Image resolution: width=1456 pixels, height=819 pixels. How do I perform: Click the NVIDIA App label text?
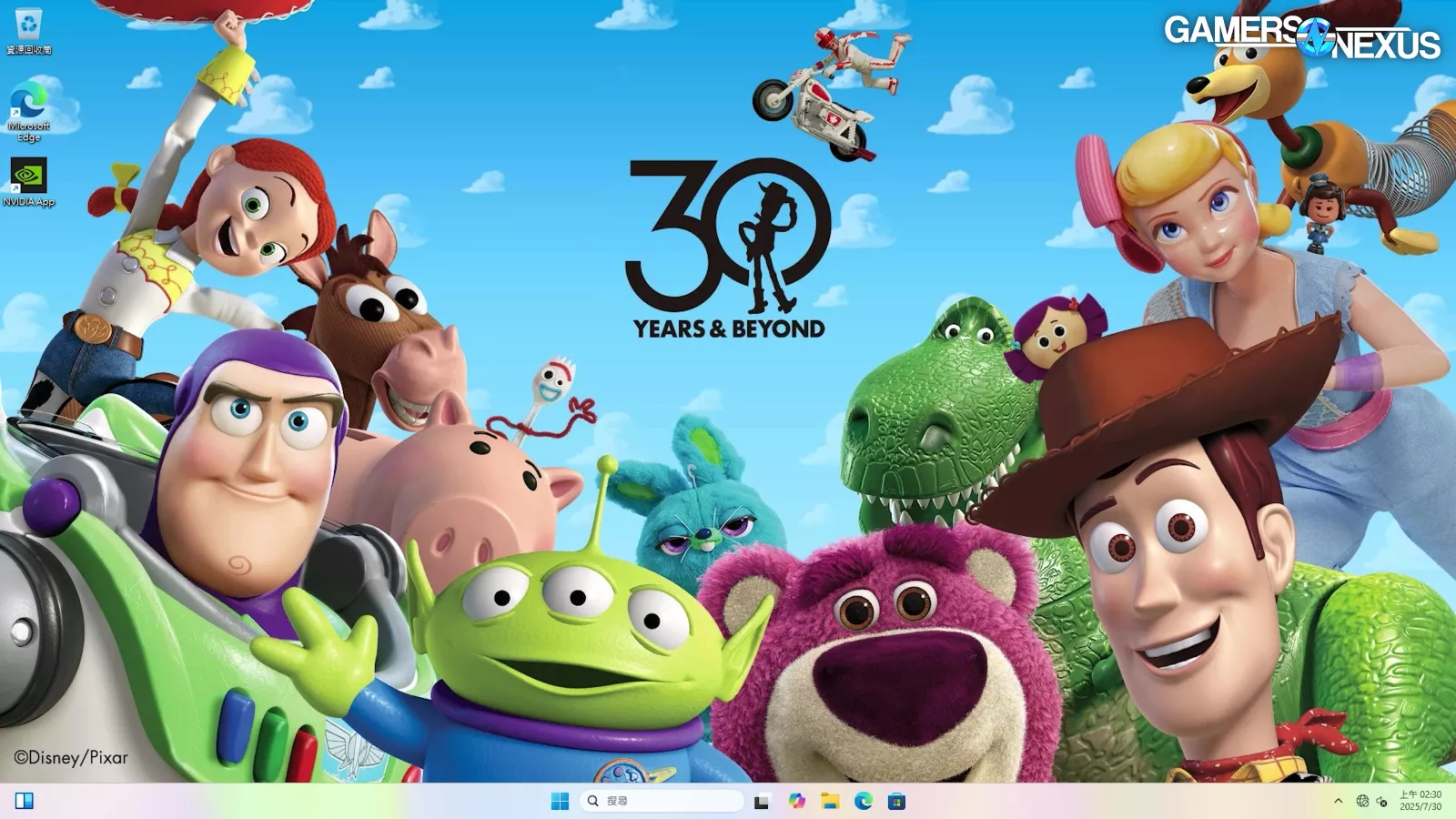28,202
